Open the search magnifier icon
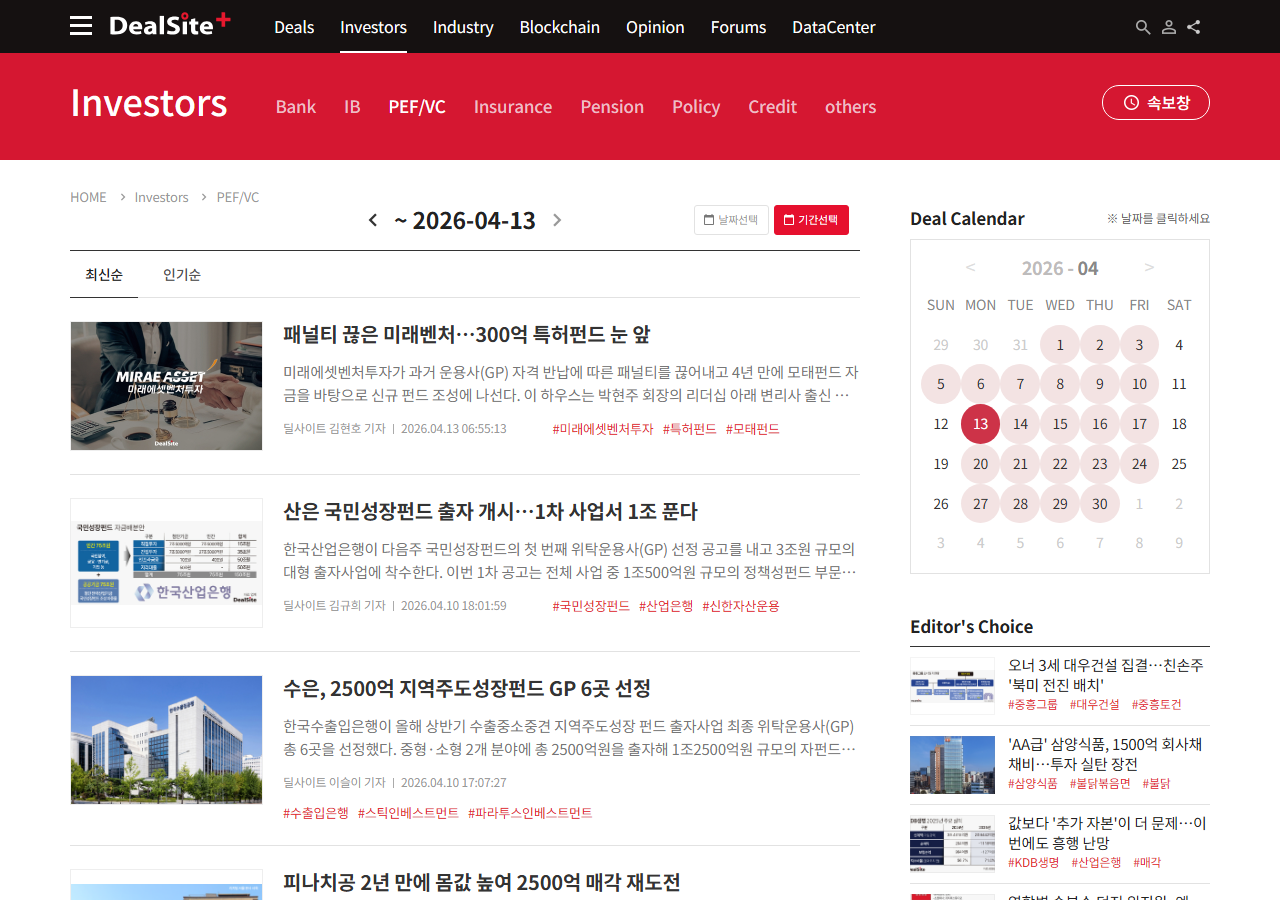Screen dimensions: 1280x900 click(x=1143, y=27)
